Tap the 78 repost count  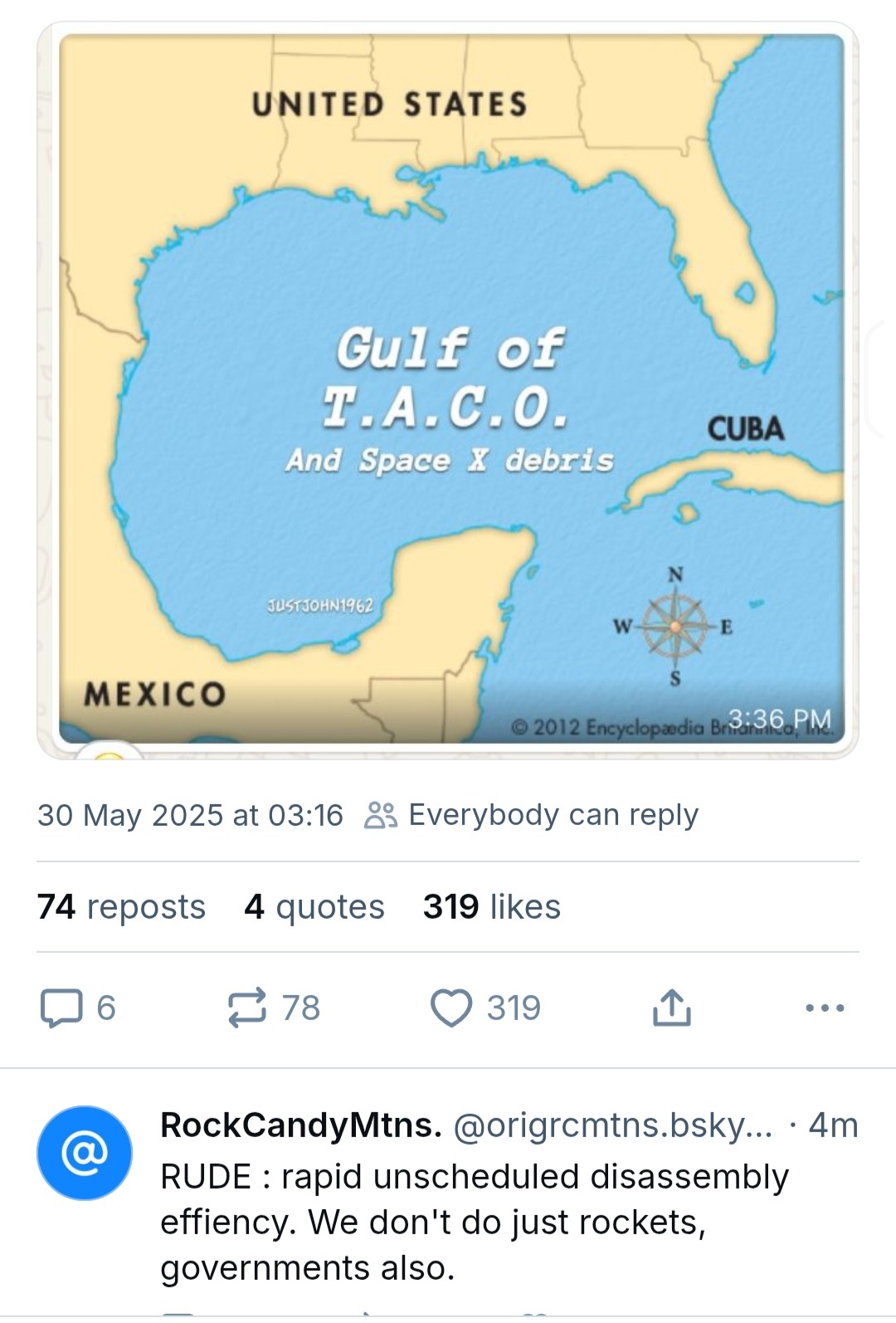point(300,1008)
